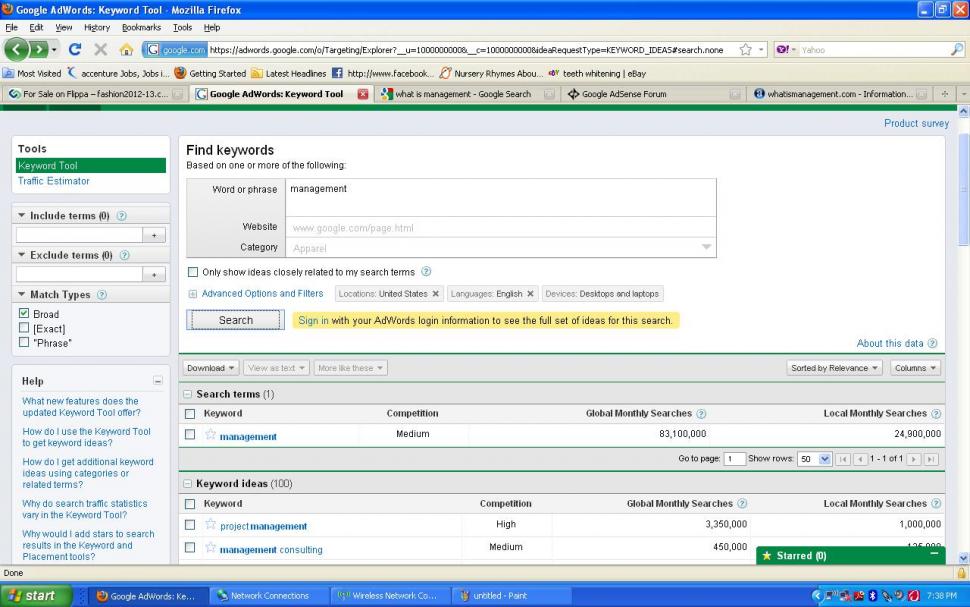Select Keyword Tool in Tools panel
The height and width of the screenshot is (607, 970).
click(x=91, y=166)
